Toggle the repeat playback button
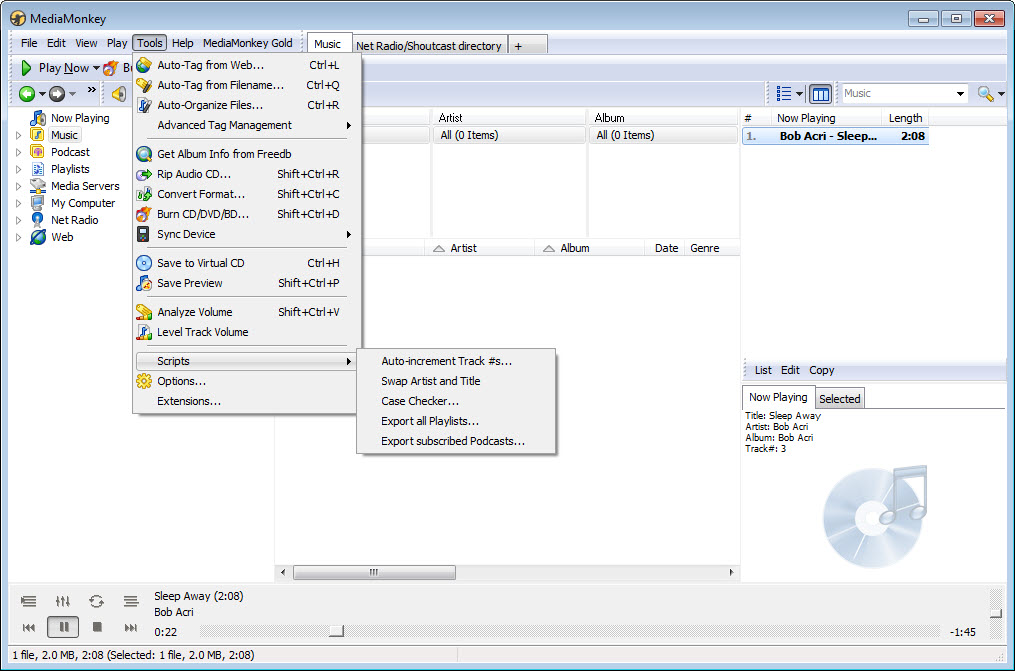The height and width of the screenshot is (671, 1015). 96,602
